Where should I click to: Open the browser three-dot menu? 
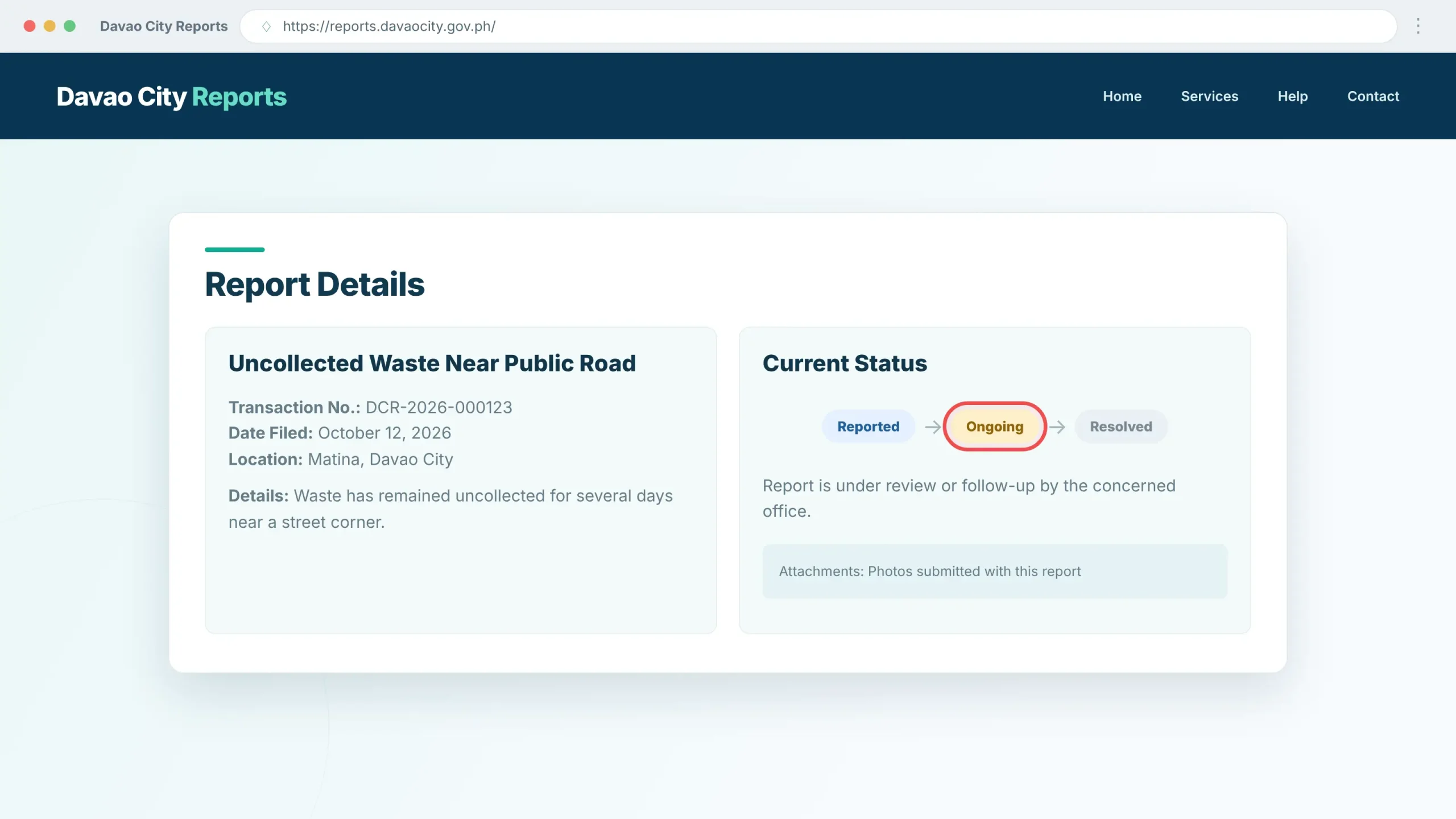click(x=1418, y=26)
